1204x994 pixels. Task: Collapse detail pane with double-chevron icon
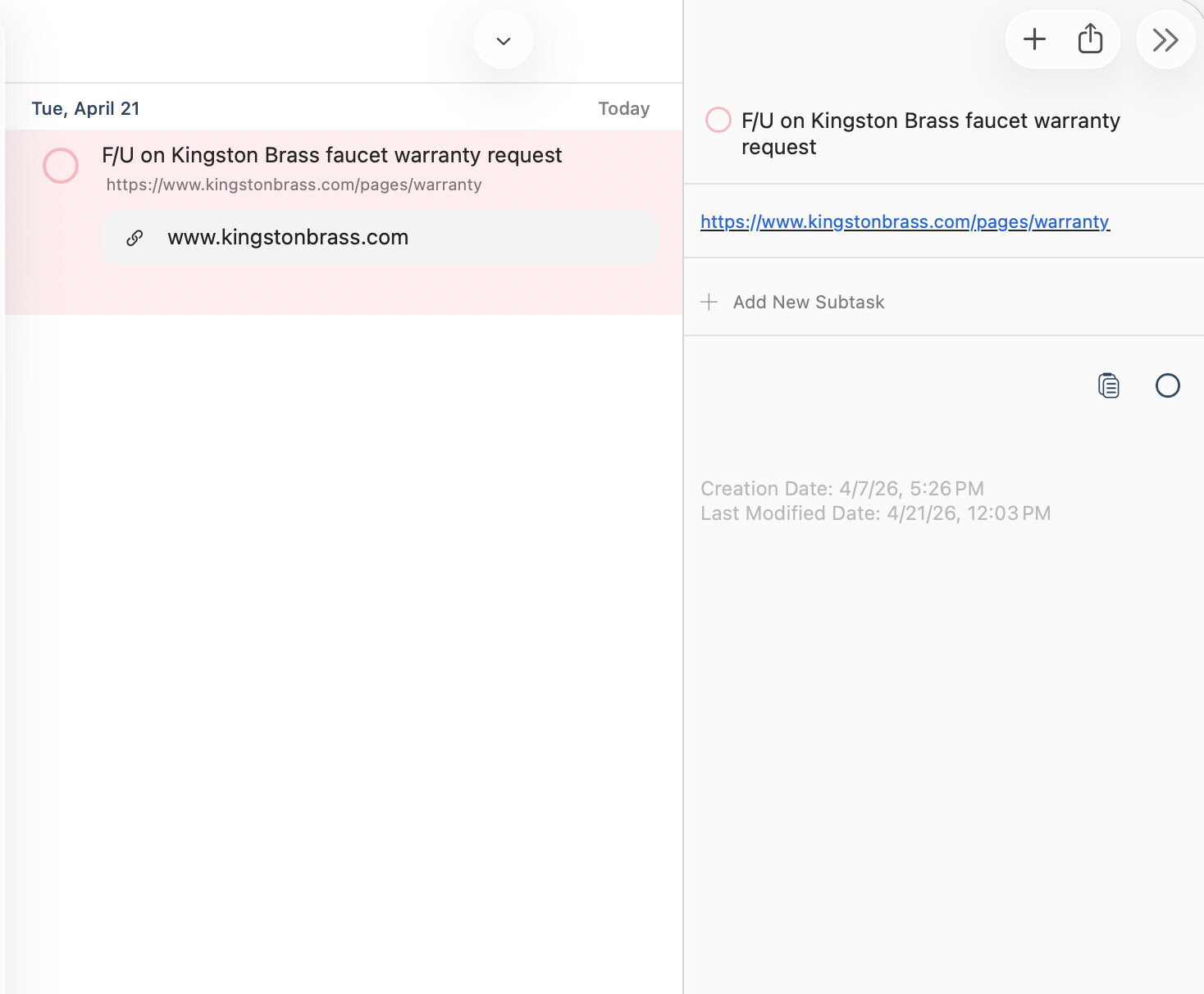tap(1165, 39)
